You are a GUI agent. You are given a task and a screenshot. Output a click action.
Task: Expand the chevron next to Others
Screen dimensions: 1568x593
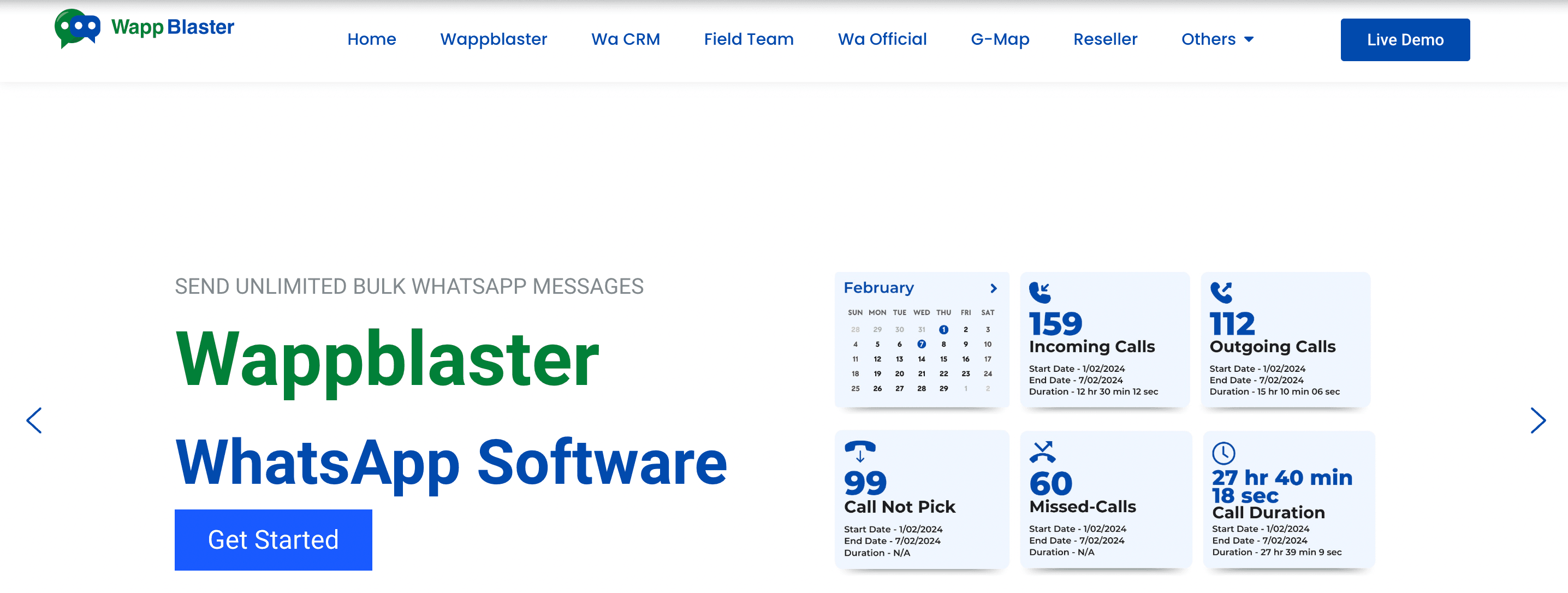pyautogui.click(x=1249, y=39)
